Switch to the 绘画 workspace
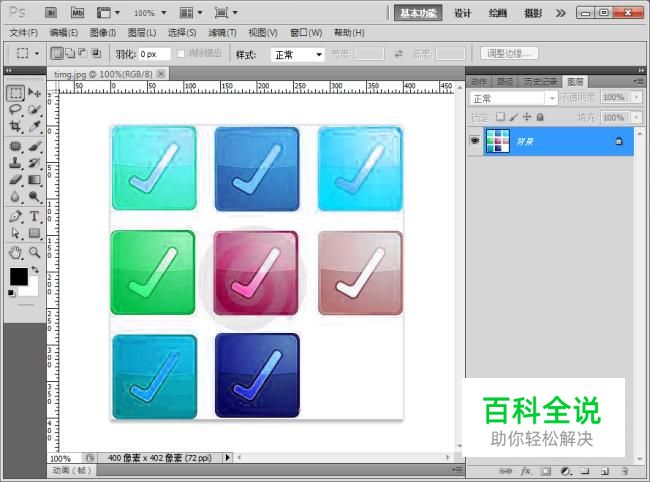650x482 pixels. (x=497, y=13)
